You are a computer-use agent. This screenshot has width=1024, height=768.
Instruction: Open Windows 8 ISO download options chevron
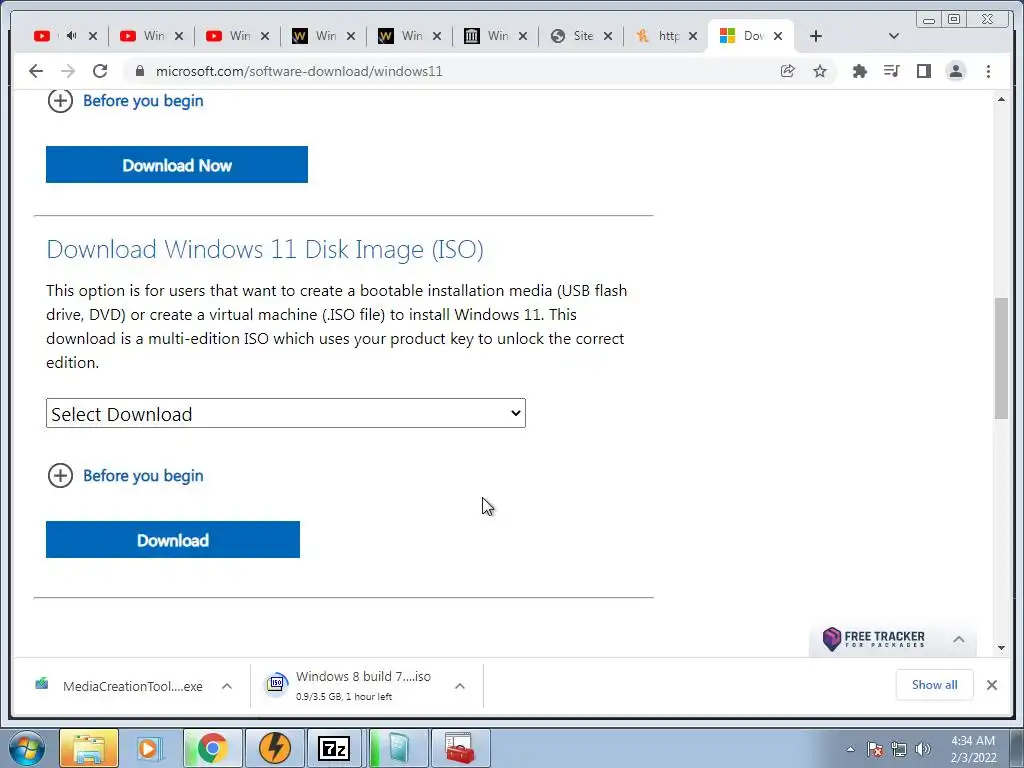pyautogui.click(x=460, y=686)
